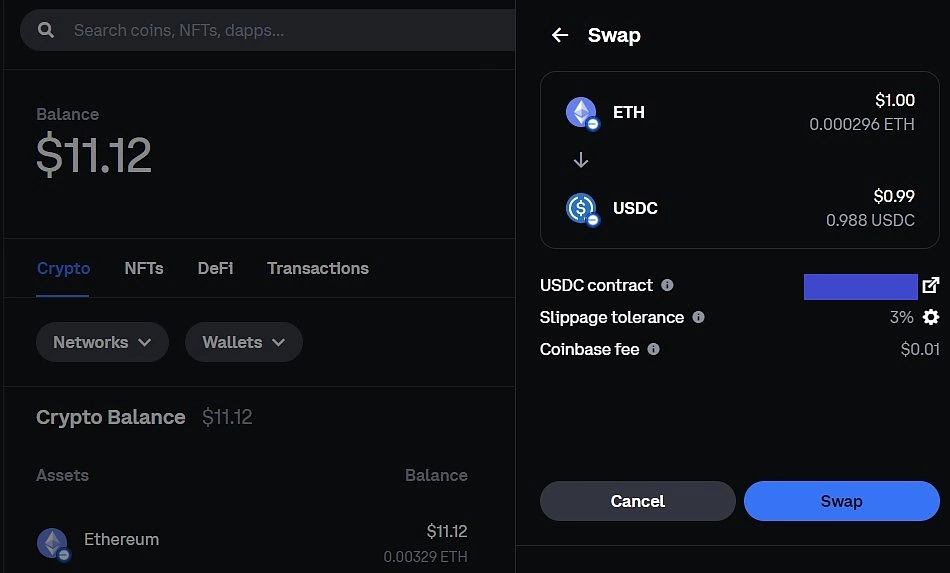Show info for USDC contract

click(x=667, y=285)
